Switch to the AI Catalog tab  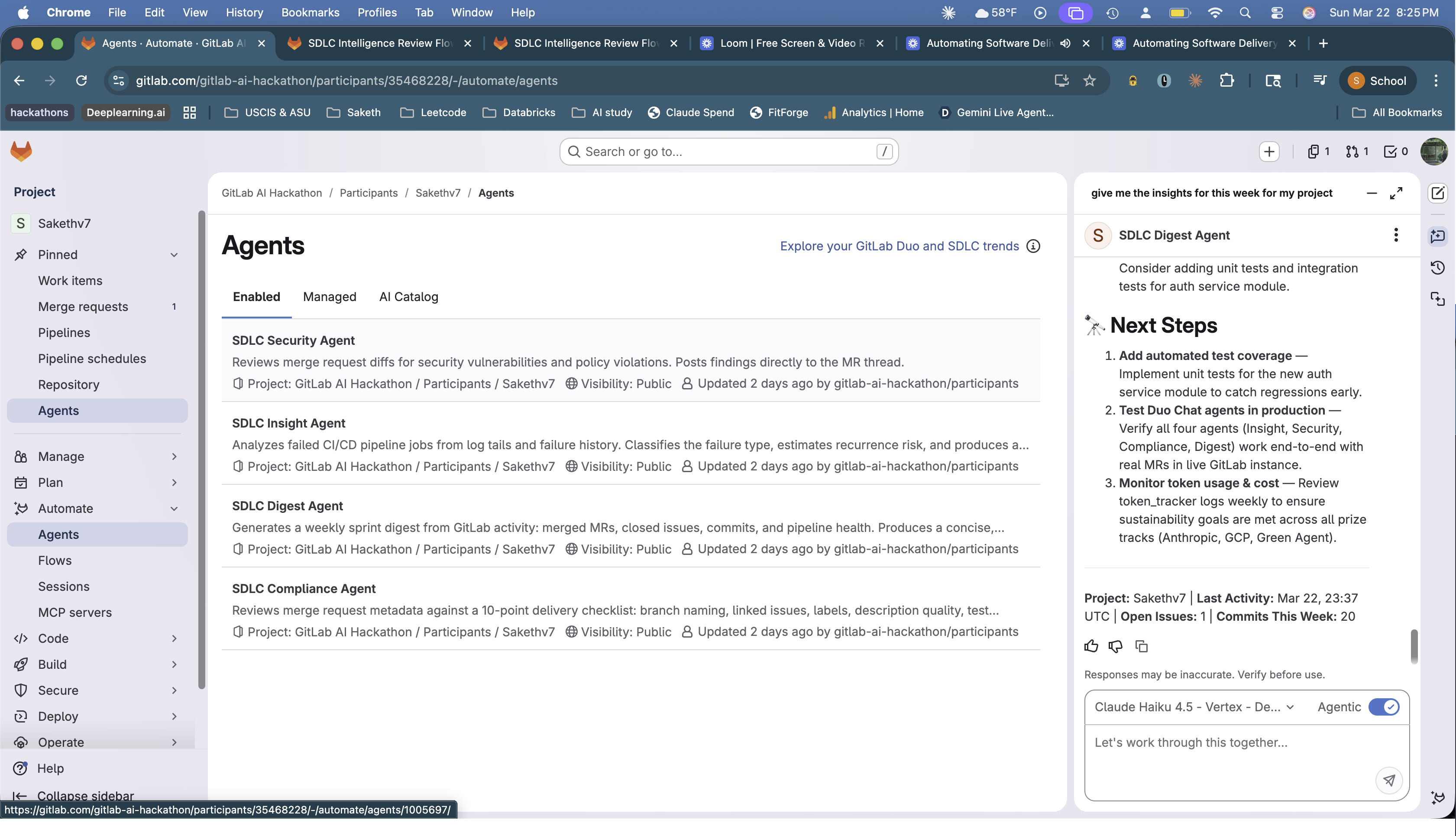tap(409, 297)
